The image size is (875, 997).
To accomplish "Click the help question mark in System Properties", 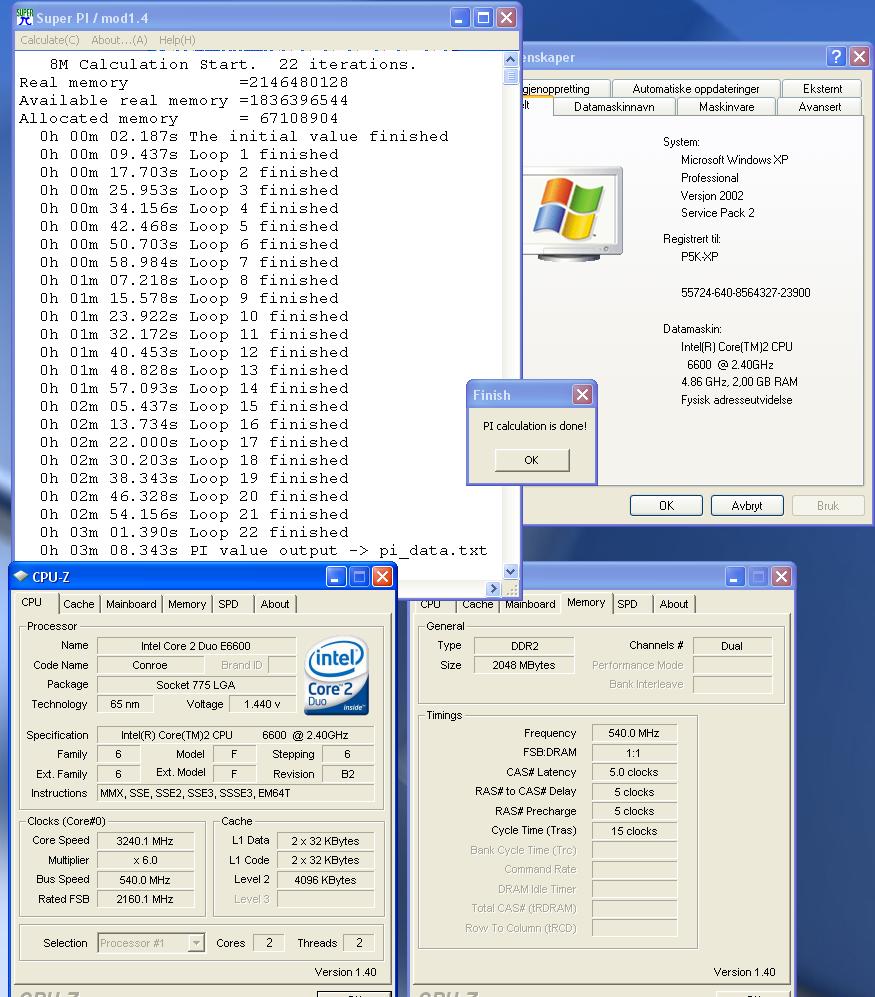I will point(836,57).
